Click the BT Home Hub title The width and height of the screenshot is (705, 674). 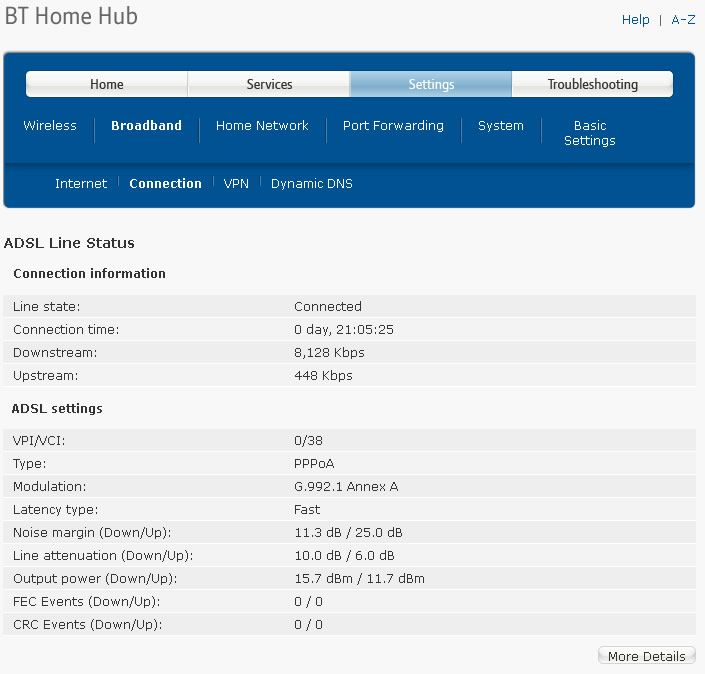coord(71,16)
